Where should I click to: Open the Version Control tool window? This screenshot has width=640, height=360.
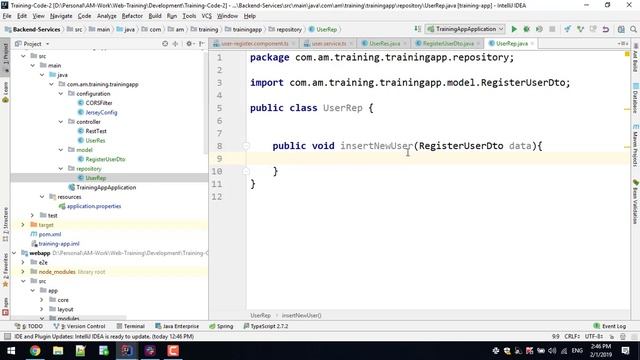pos(80,326)
